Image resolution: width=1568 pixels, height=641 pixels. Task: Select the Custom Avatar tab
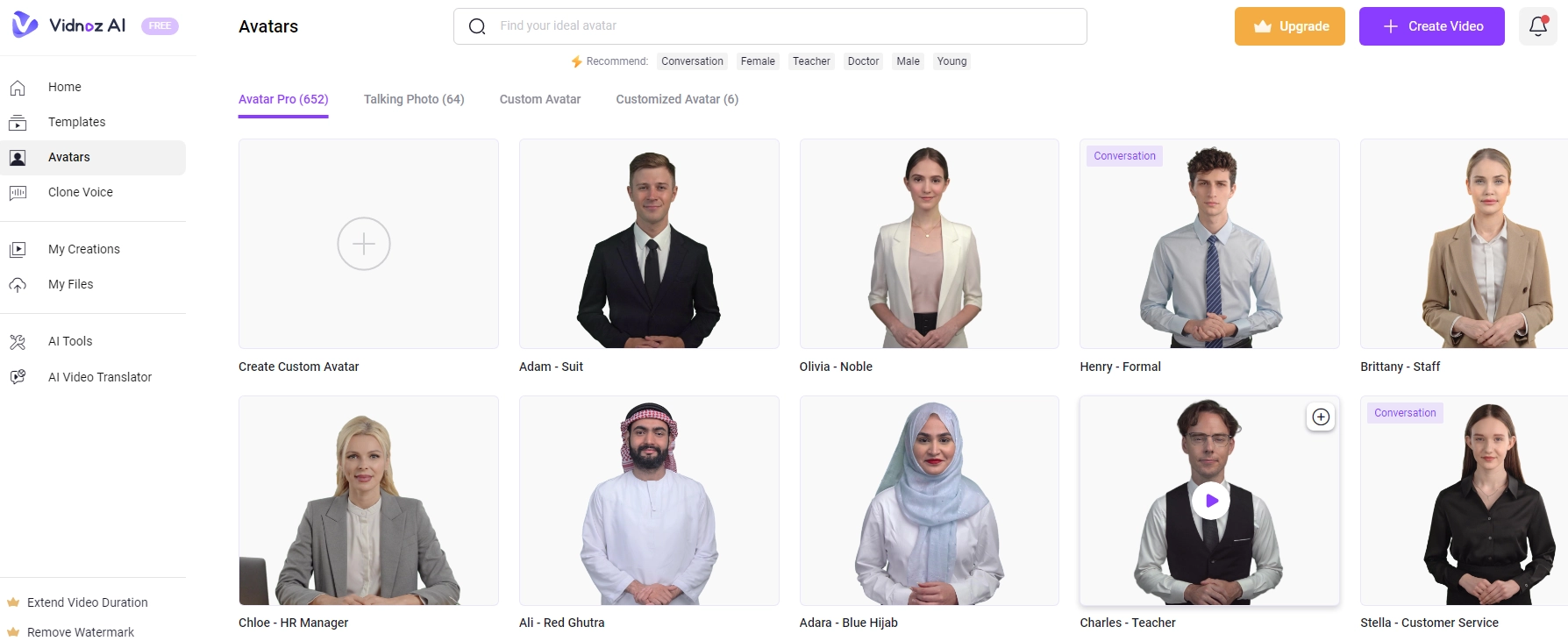pyautogui.click(x=539, y=99)
